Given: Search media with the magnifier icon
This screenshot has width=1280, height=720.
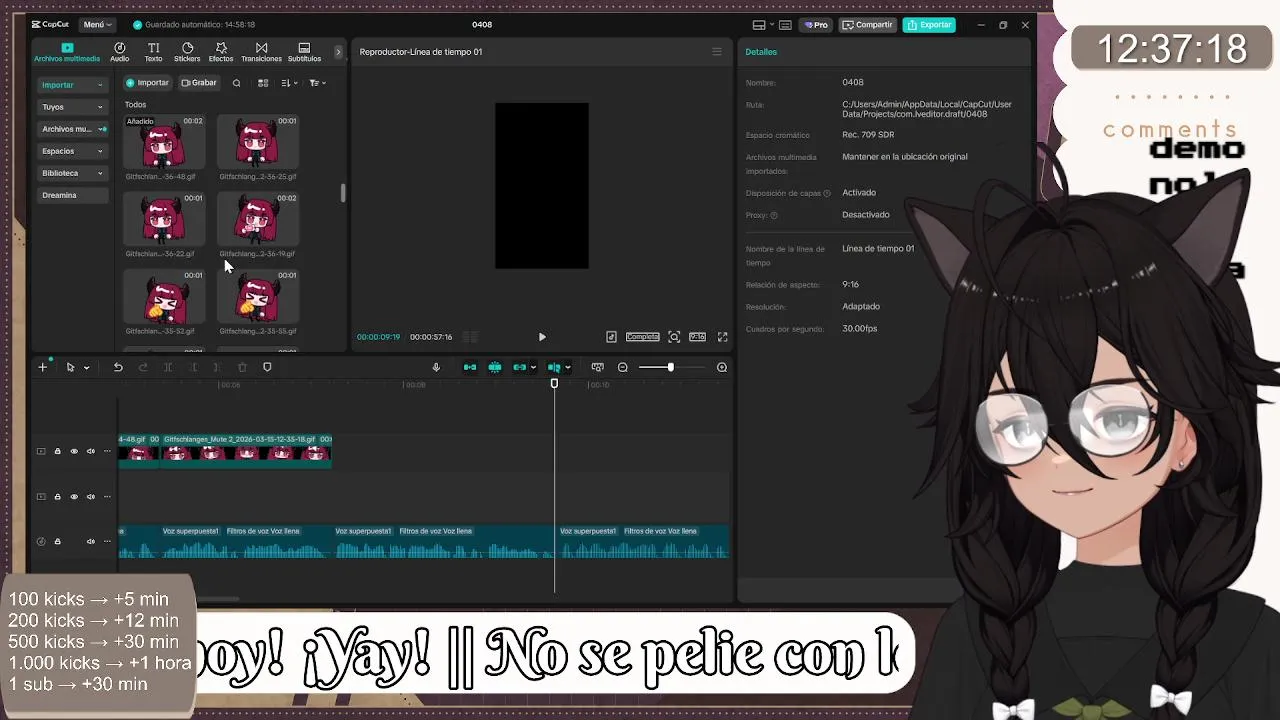Looking at the screenshot, I should coord(236,83).
